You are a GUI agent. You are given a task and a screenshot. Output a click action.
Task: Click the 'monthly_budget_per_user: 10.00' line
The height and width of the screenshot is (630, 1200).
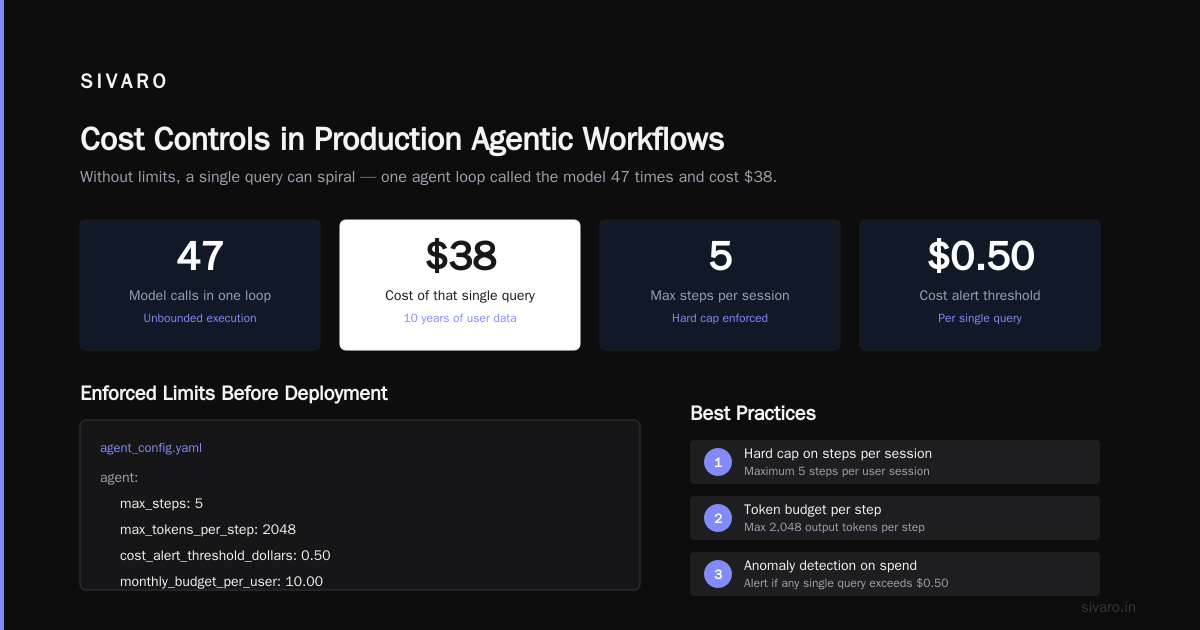pos(221,581)
